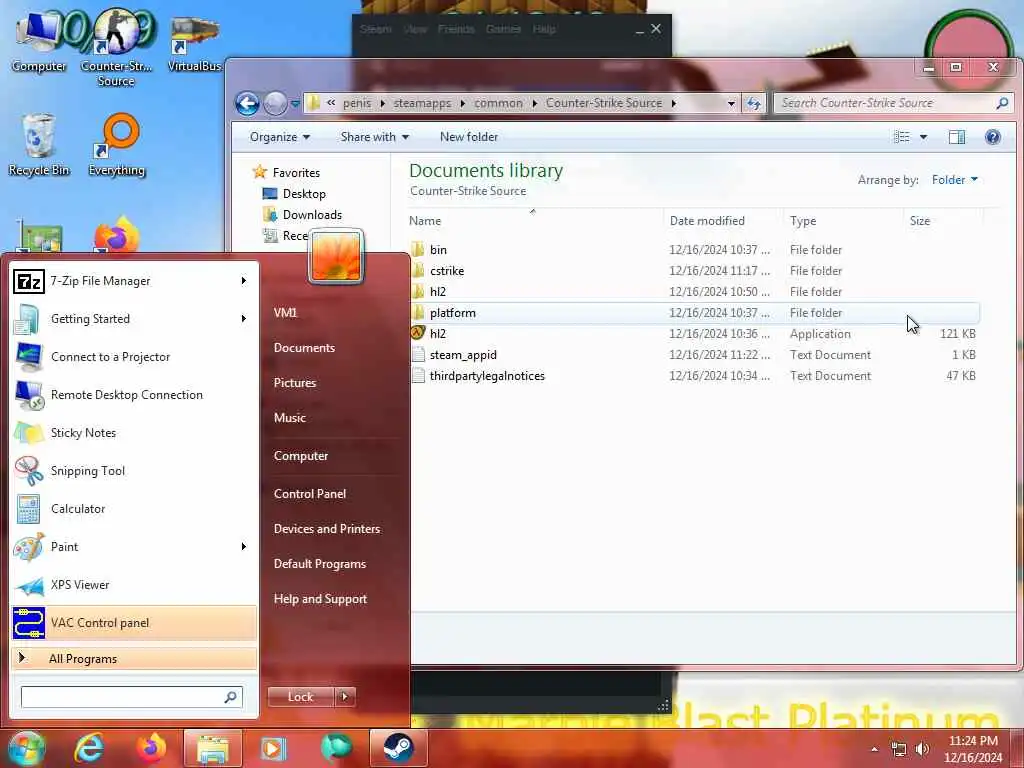Open 7-Zip File Manager from Start menu

pos(134,281)
